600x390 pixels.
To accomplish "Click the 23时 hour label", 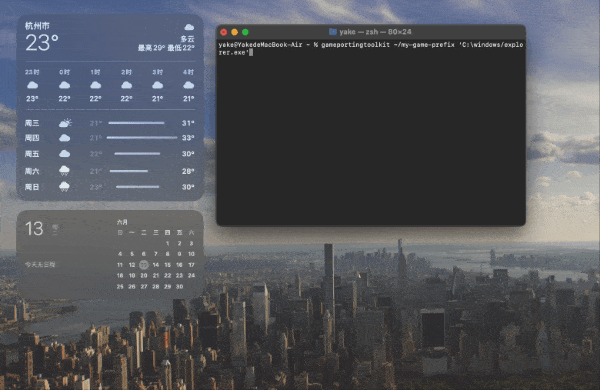I will coord(32,72).
